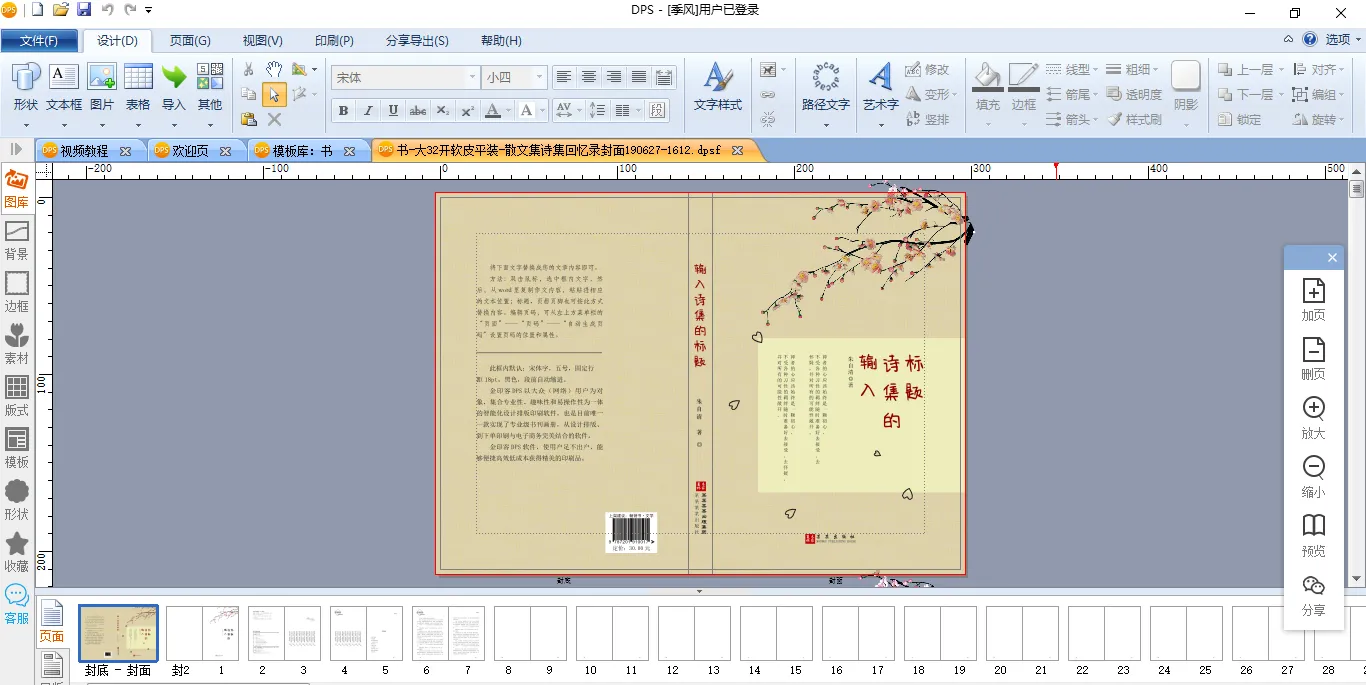Open the 素材 materials sidebar panel
This screenshot has height=685, width=1366.
coord(17,337)
